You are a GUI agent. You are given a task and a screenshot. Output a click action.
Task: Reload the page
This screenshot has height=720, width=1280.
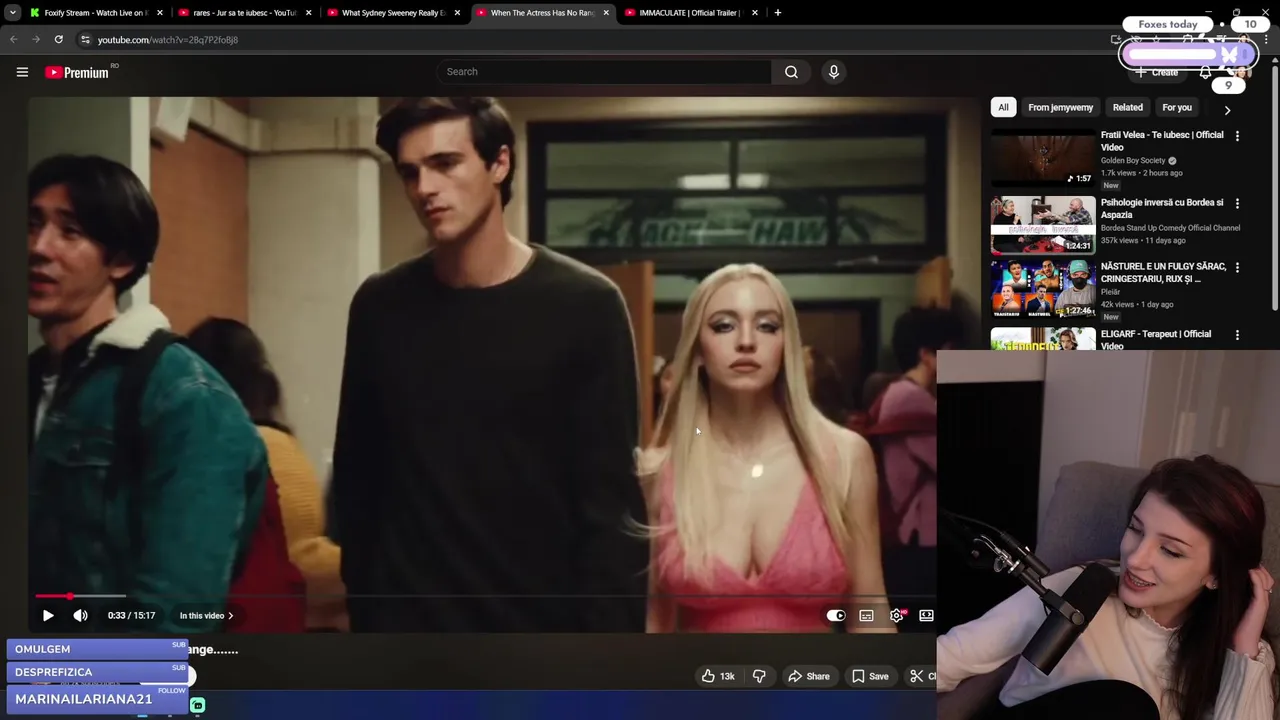click(58, 40)
